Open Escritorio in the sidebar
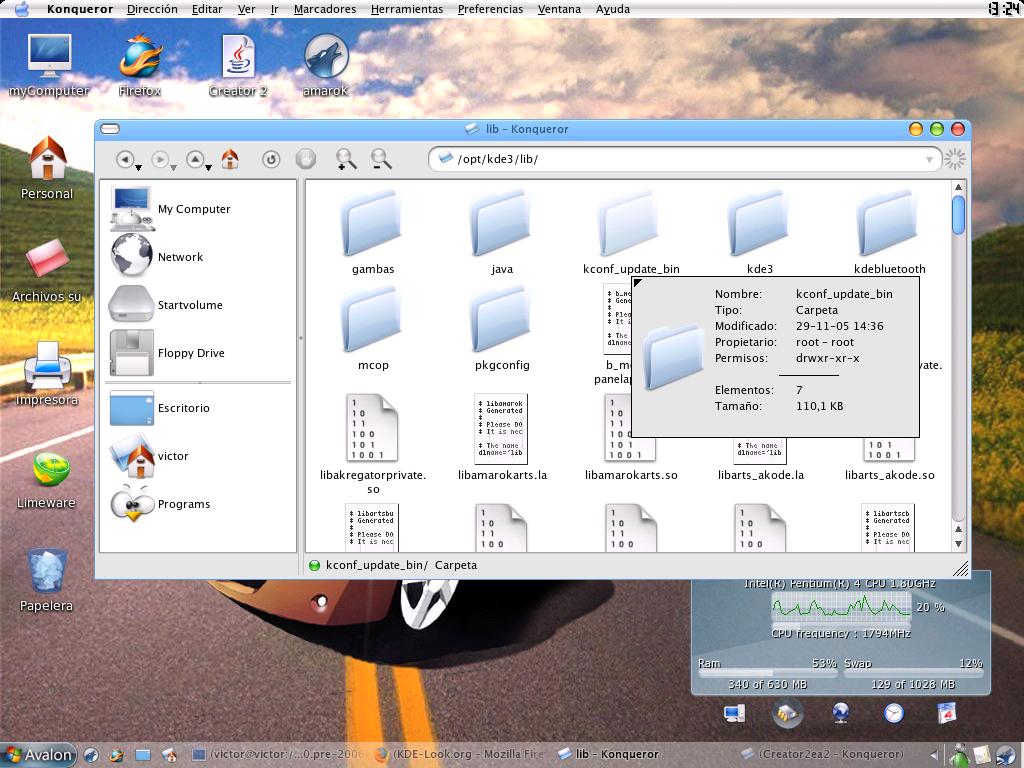 click(x=160, y=408)
